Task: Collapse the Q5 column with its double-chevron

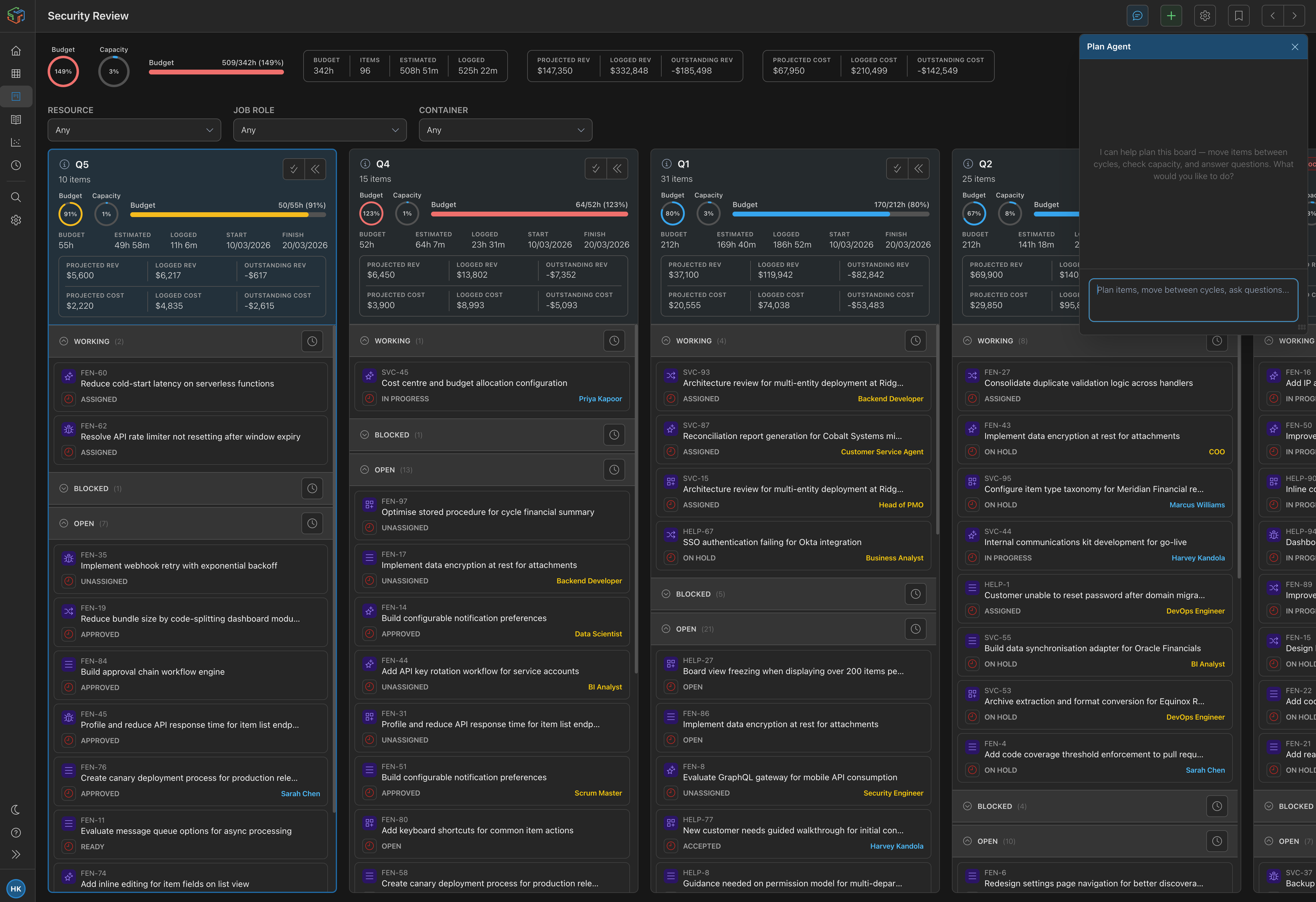Action: 315,169
